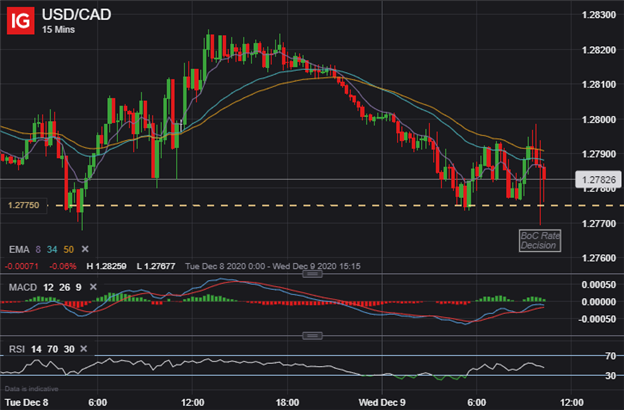624x410 pixels.
Task: Select the BoC Rate Decision annotation
Action: tap(540, 240)
